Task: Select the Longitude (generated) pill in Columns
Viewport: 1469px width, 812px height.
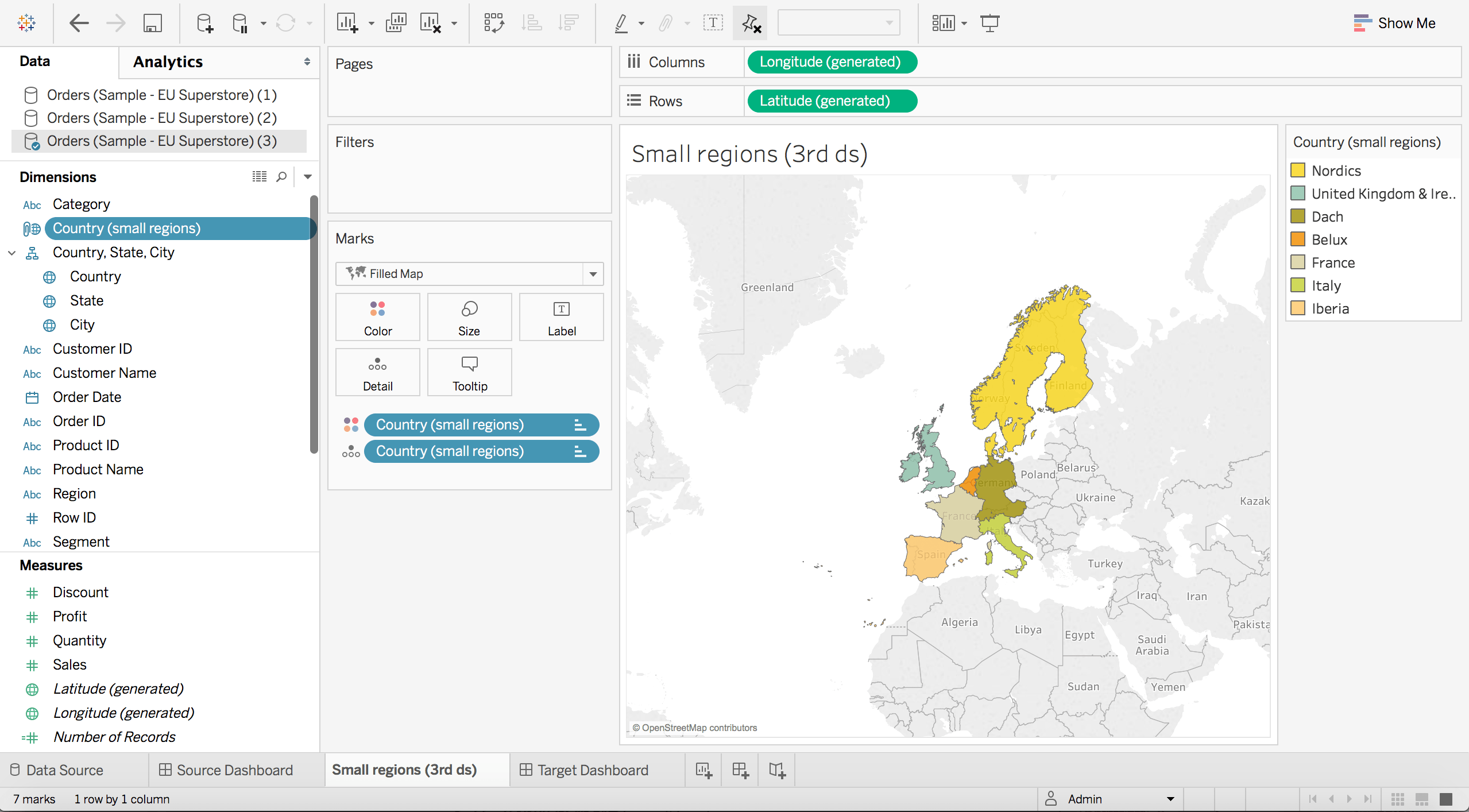Action: click(830, 62)
